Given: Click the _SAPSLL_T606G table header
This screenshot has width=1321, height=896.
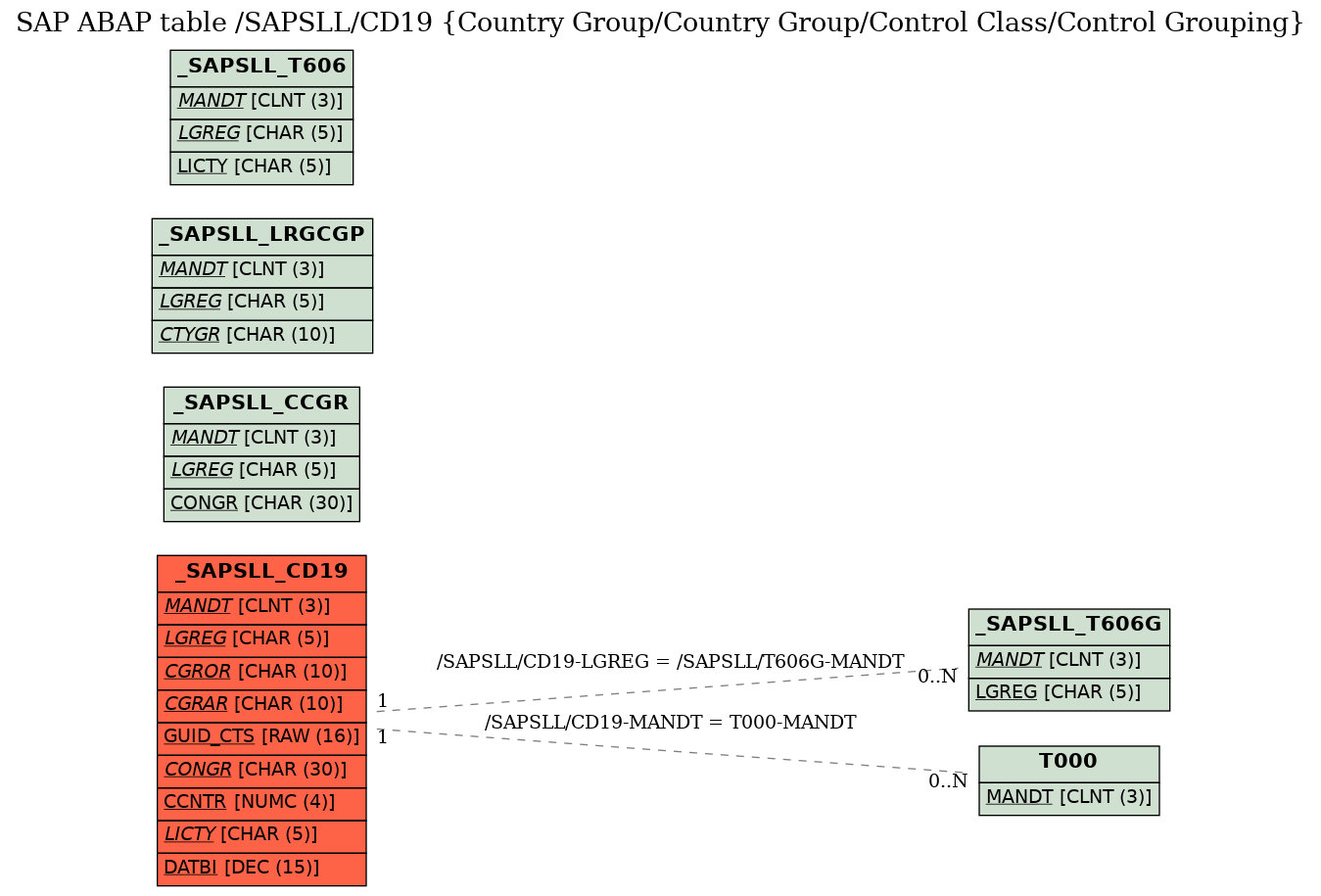Looking at the screenshot, I should tap(1069, 626).
